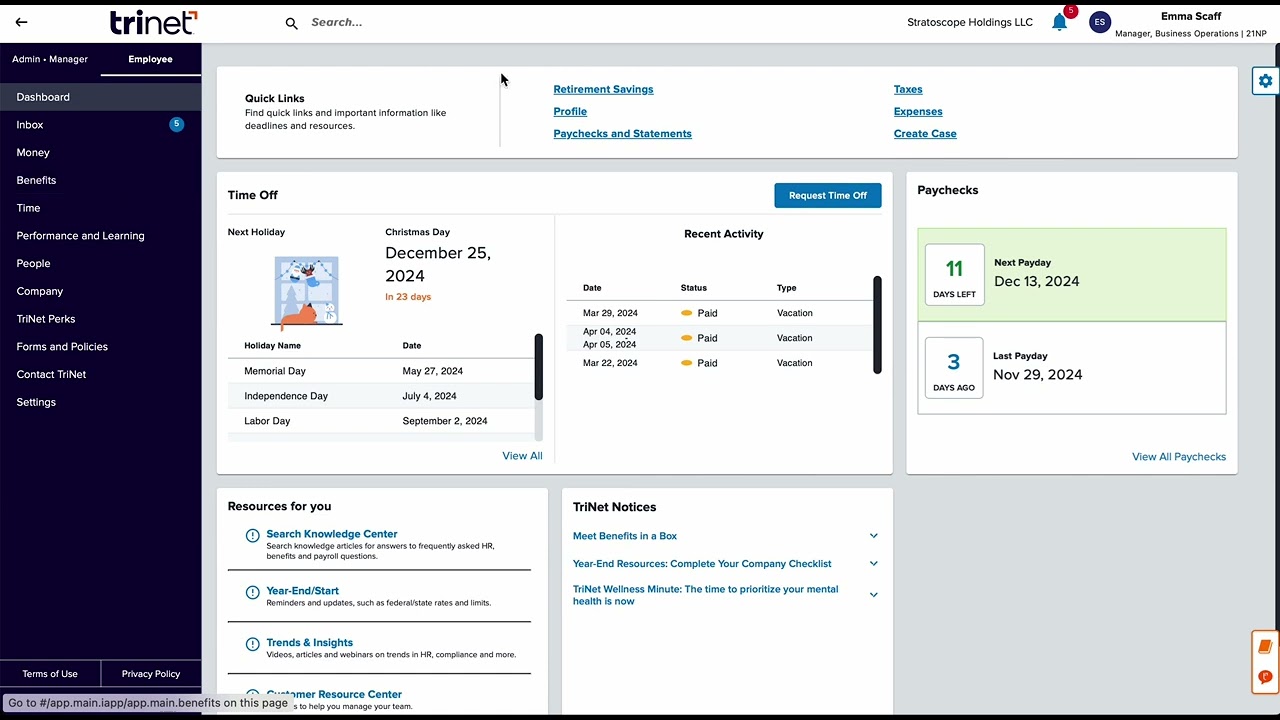Click Terms of Use link

(50, 674)
